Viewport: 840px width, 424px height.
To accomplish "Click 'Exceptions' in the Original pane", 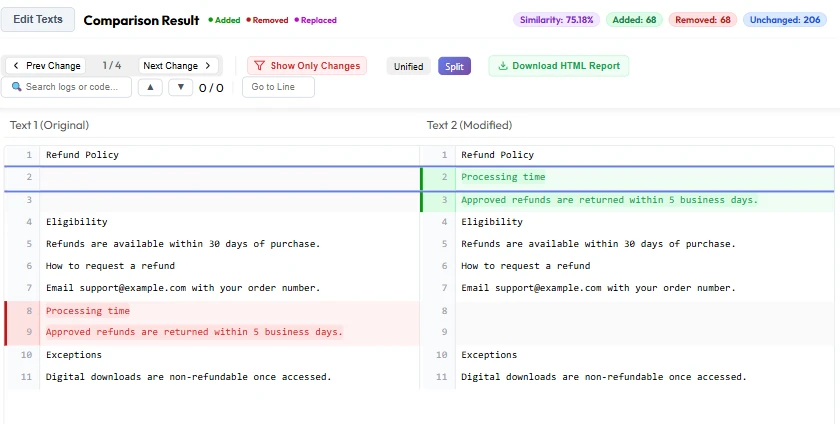I will (74, 355).
